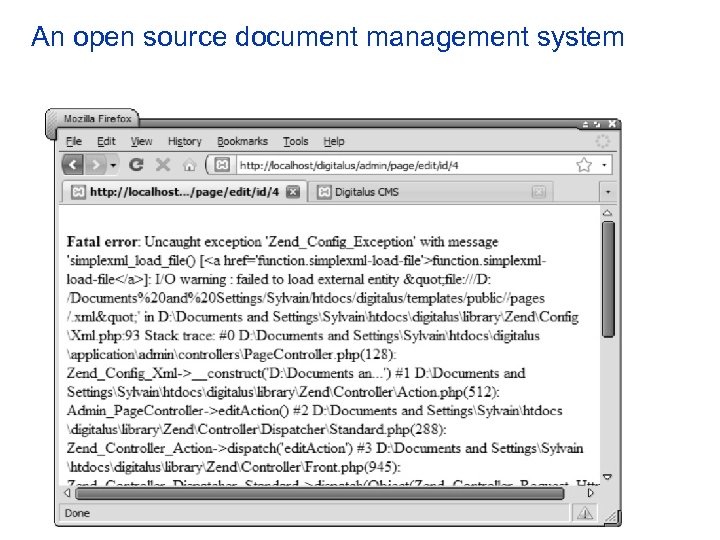Stop loading with the X stop icon

tap(163, 164)
